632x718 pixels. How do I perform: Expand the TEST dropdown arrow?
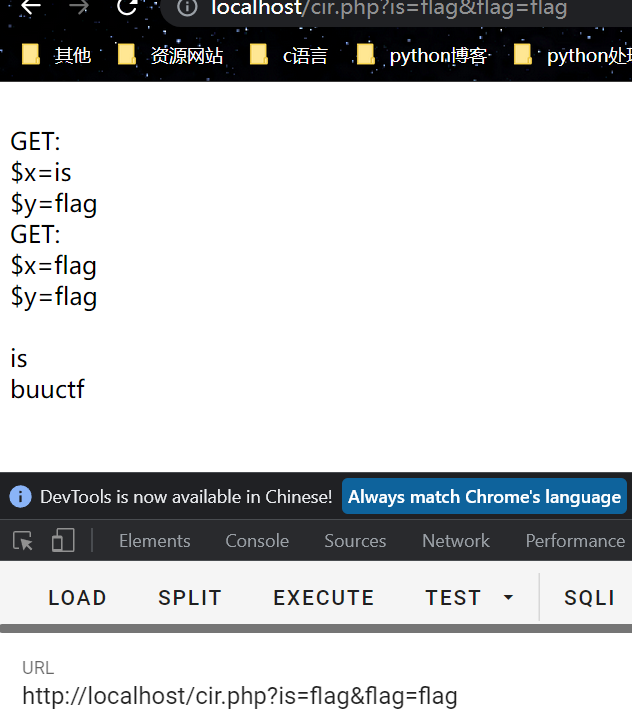508,598
